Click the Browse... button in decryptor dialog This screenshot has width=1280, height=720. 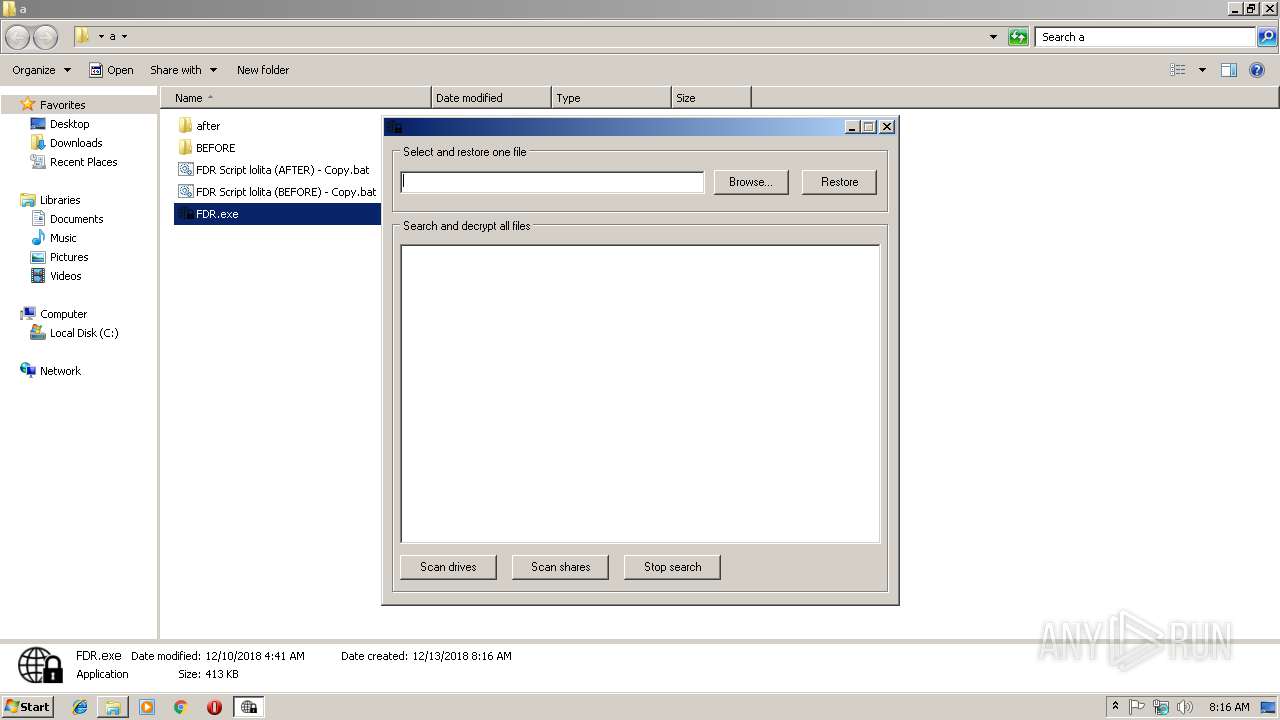750,182
